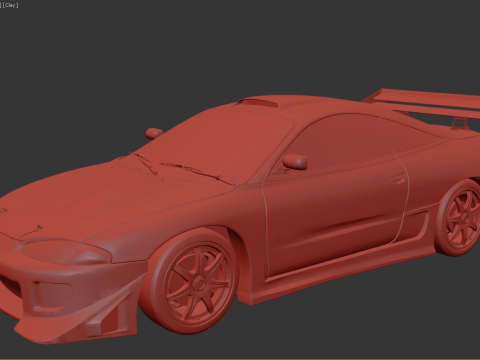Open the [Clay] viewport shading menu
The height and width of the screenshot is (360, 480).
pyautogui.click(x=10, y=5)
